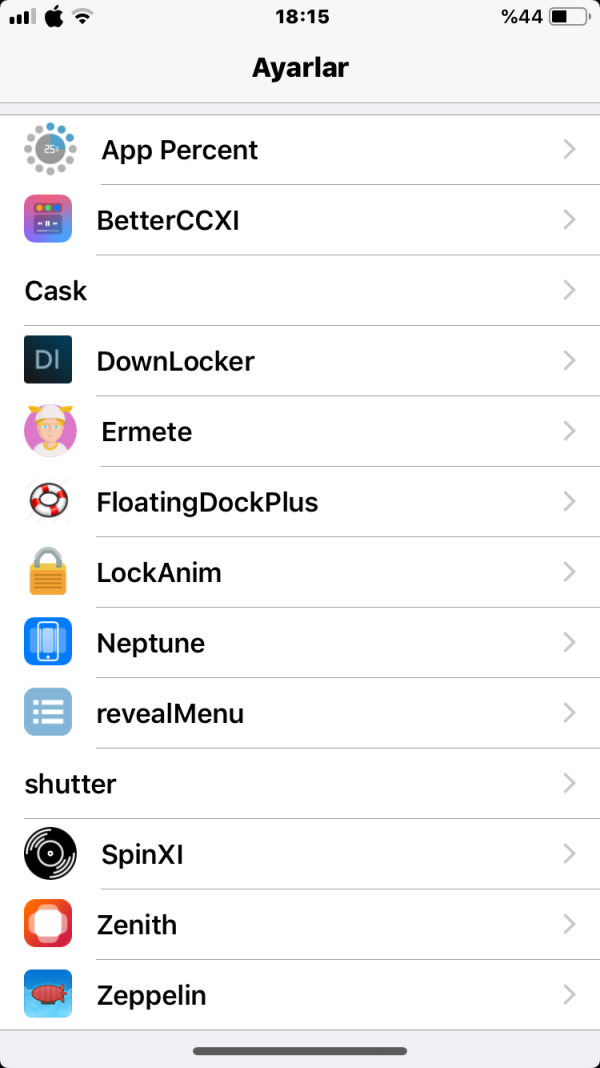Tap the LockAnim orange padlock icon
The width and height of the screenshot is (600, 1068).
48,572
